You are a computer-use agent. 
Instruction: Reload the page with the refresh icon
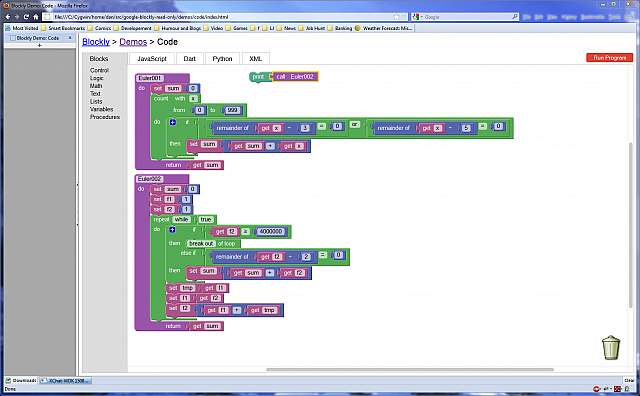[x=26, y=17]
